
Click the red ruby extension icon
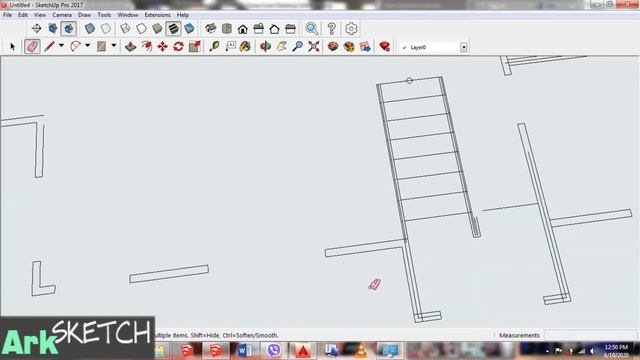pos(384,46)
